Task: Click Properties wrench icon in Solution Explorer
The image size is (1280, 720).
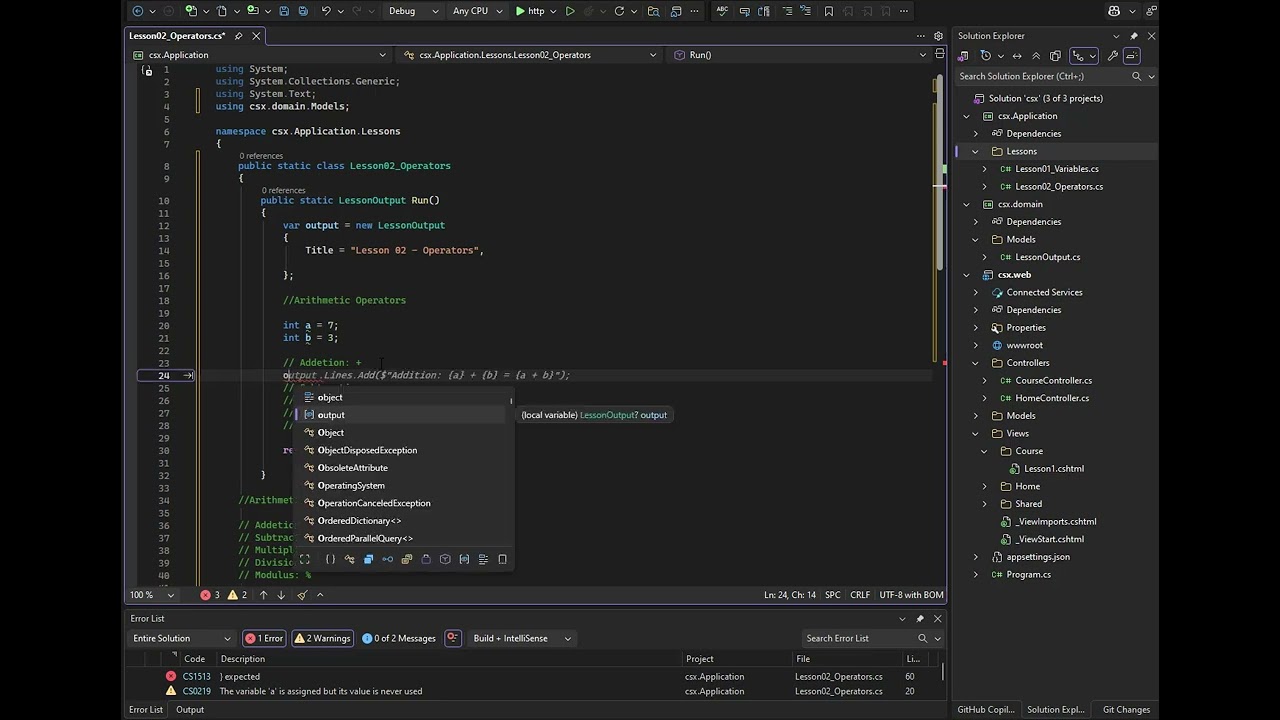Action: pos(1113,56)
